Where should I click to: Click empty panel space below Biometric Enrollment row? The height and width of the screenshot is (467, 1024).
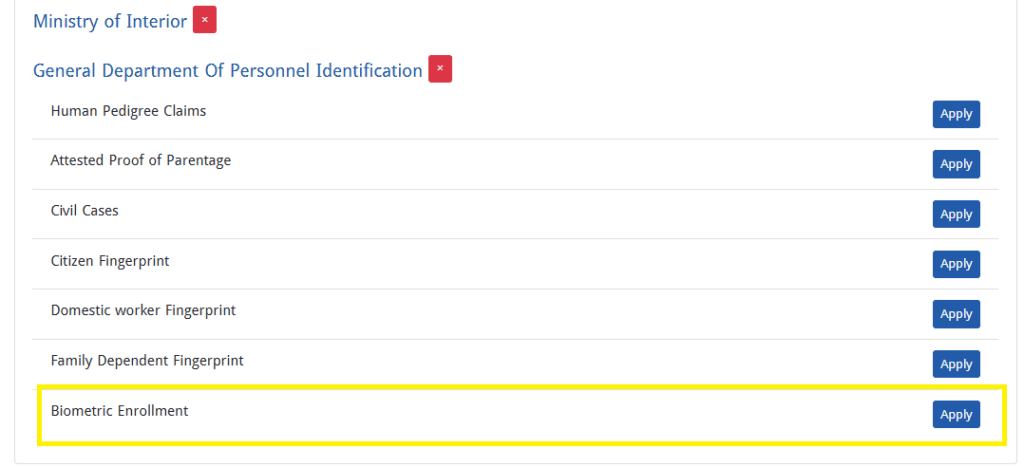tap(500, 455)
